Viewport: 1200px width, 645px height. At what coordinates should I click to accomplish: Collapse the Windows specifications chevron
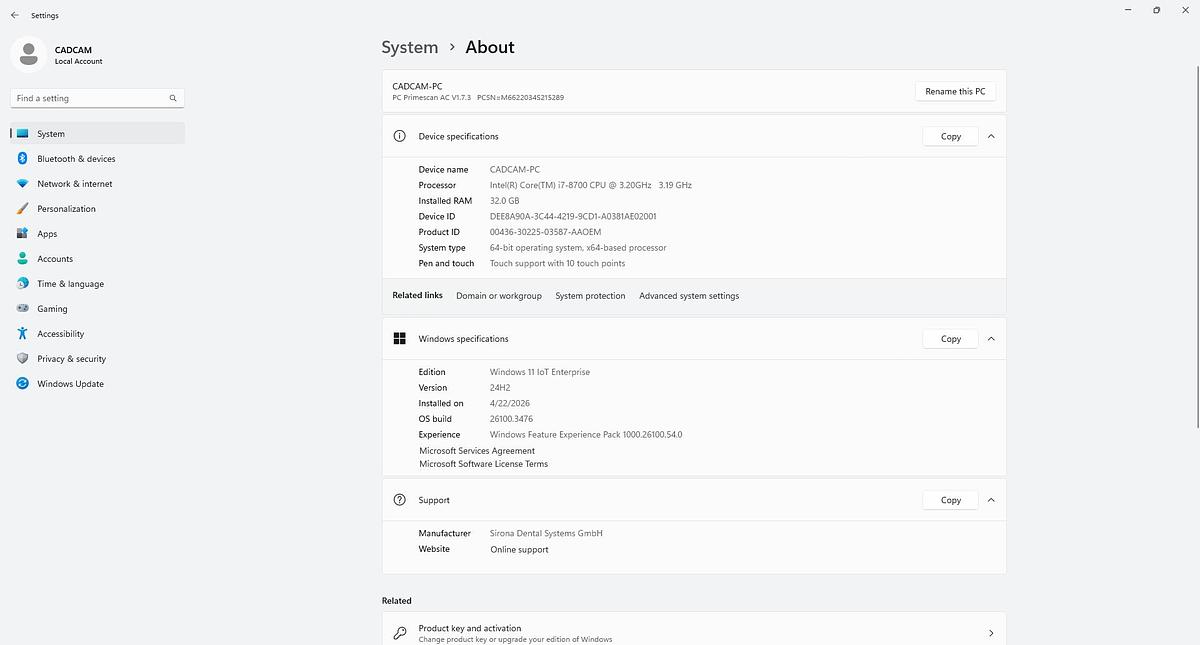click(x=991, y=339)
